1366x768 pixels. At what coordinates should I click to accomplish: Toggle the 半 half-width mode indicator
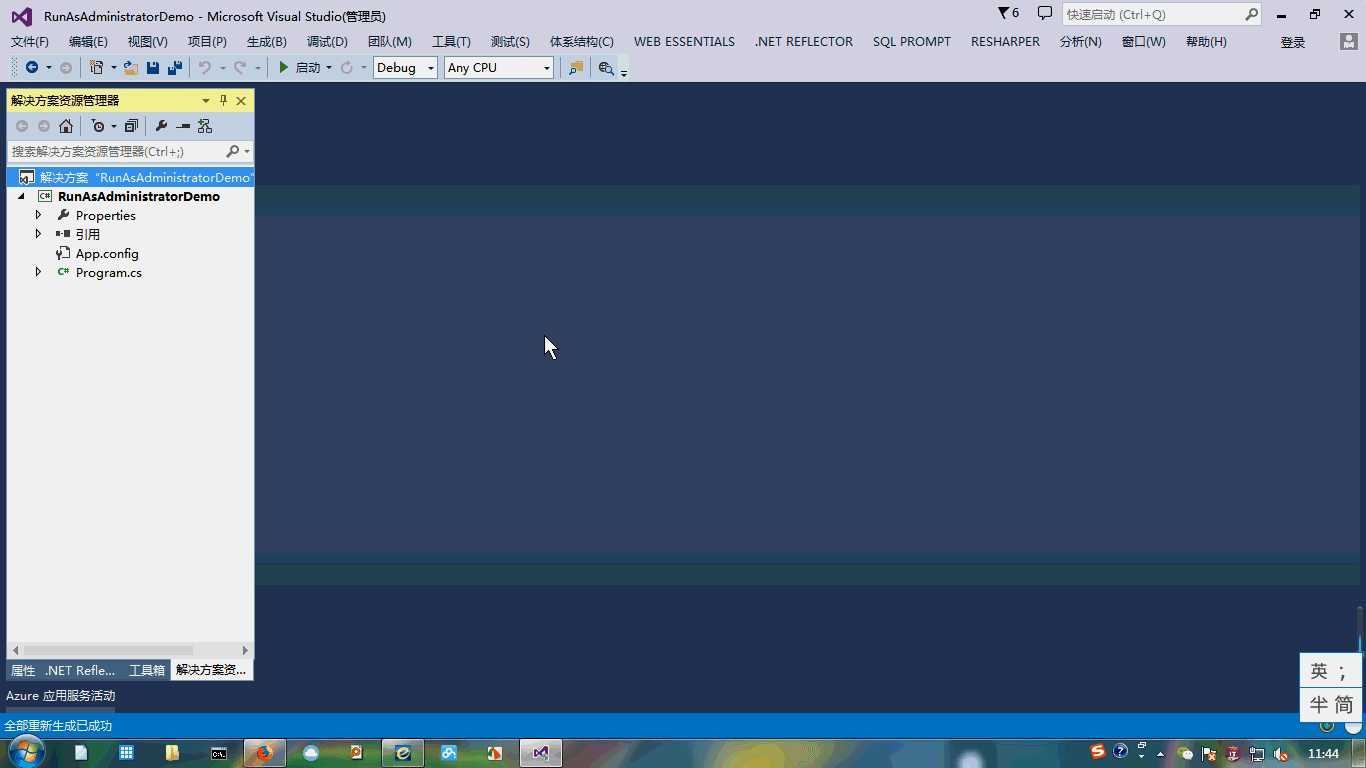point(1319,704)
